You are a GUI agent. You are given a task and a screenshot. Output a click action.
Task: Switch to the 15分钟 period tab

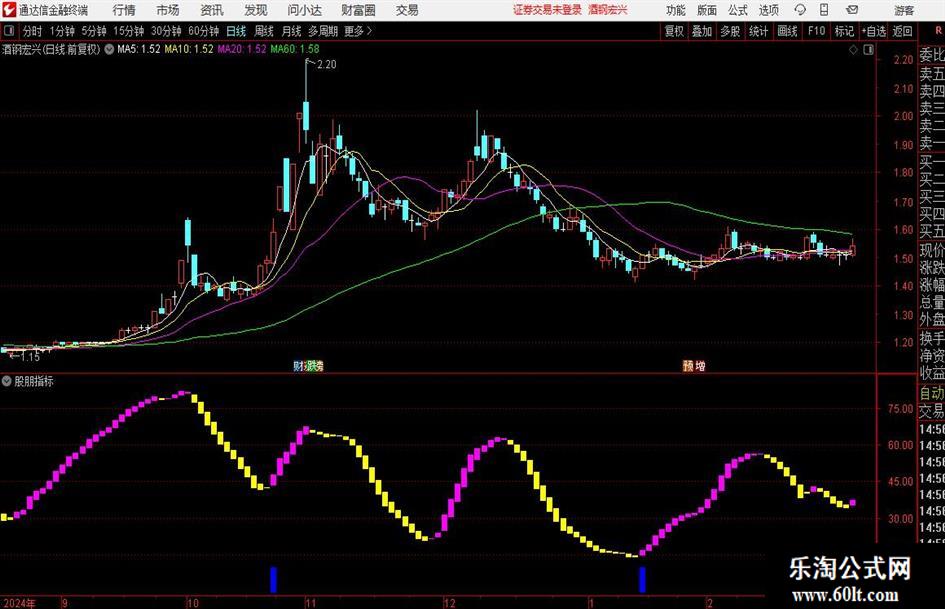pos(129,31)
